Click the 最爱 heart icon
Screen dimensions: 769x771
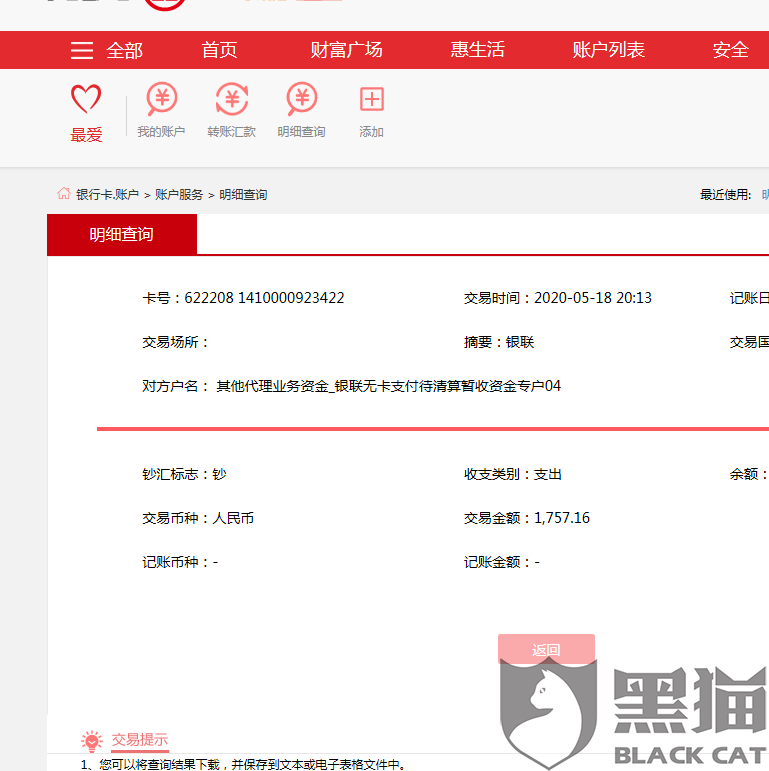(86, 98)
